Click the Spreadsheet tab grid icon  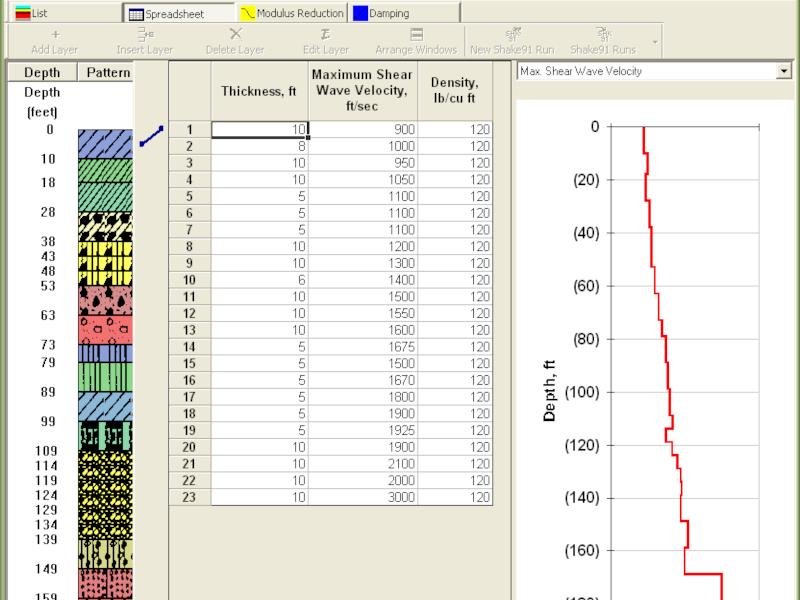(x=136, y=14)
